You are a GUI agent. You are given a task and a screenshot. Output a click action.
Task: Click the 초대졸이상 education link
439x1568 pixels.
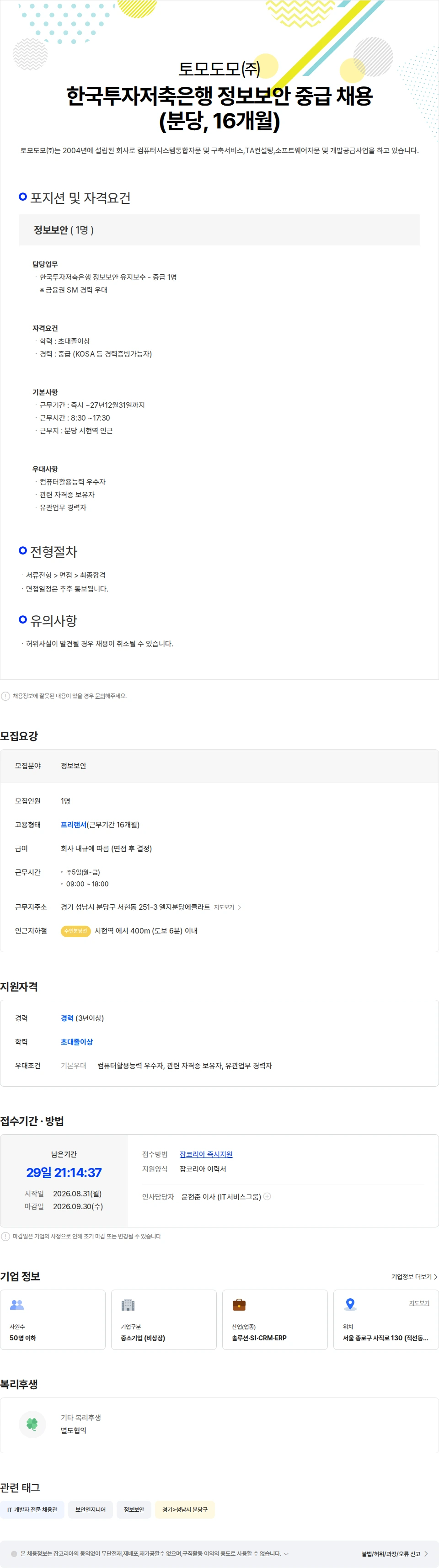tap(77, 1041)
